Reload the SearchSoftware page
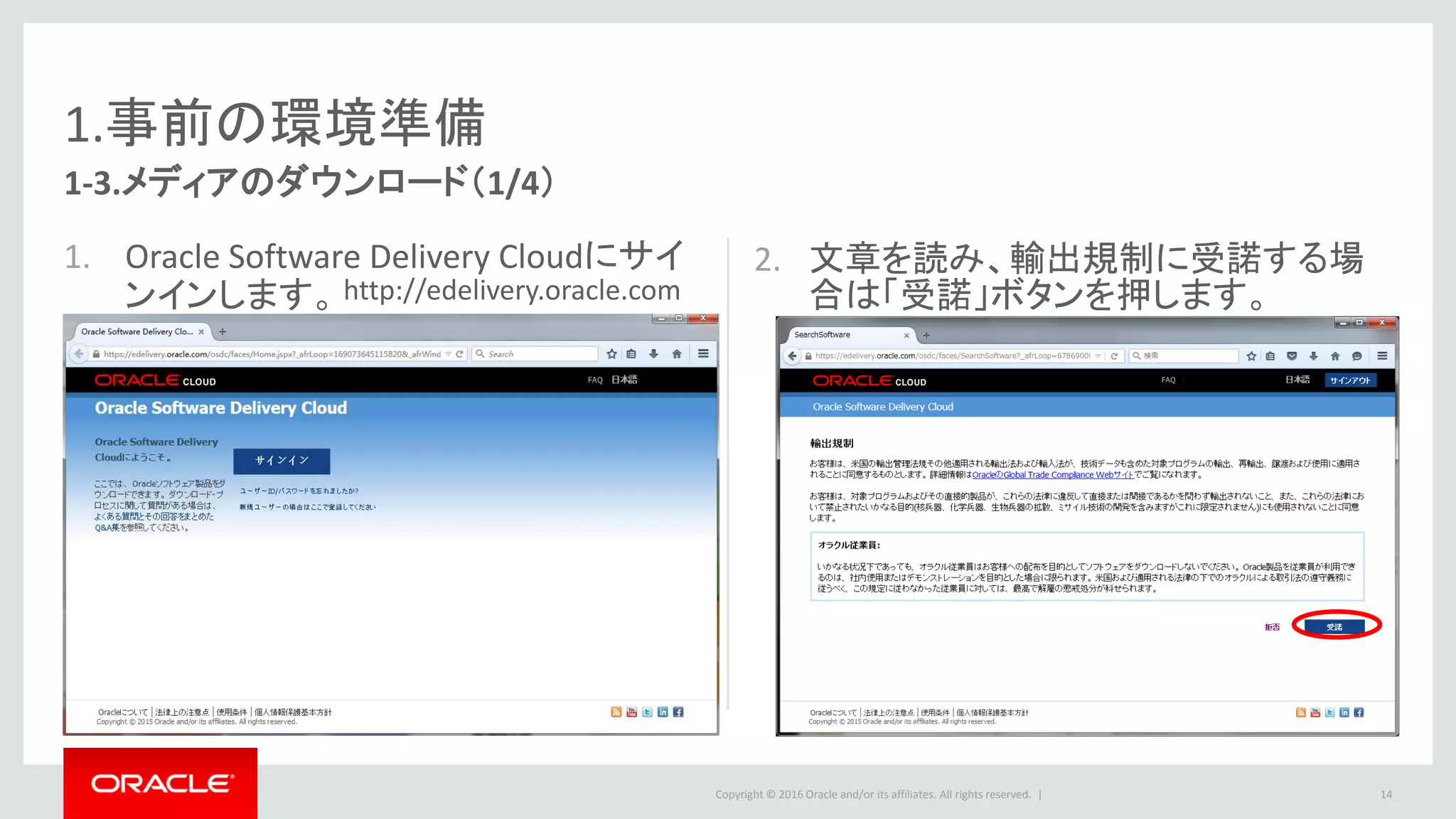This screenshot has height=819, width=1456. [1114, 356]
